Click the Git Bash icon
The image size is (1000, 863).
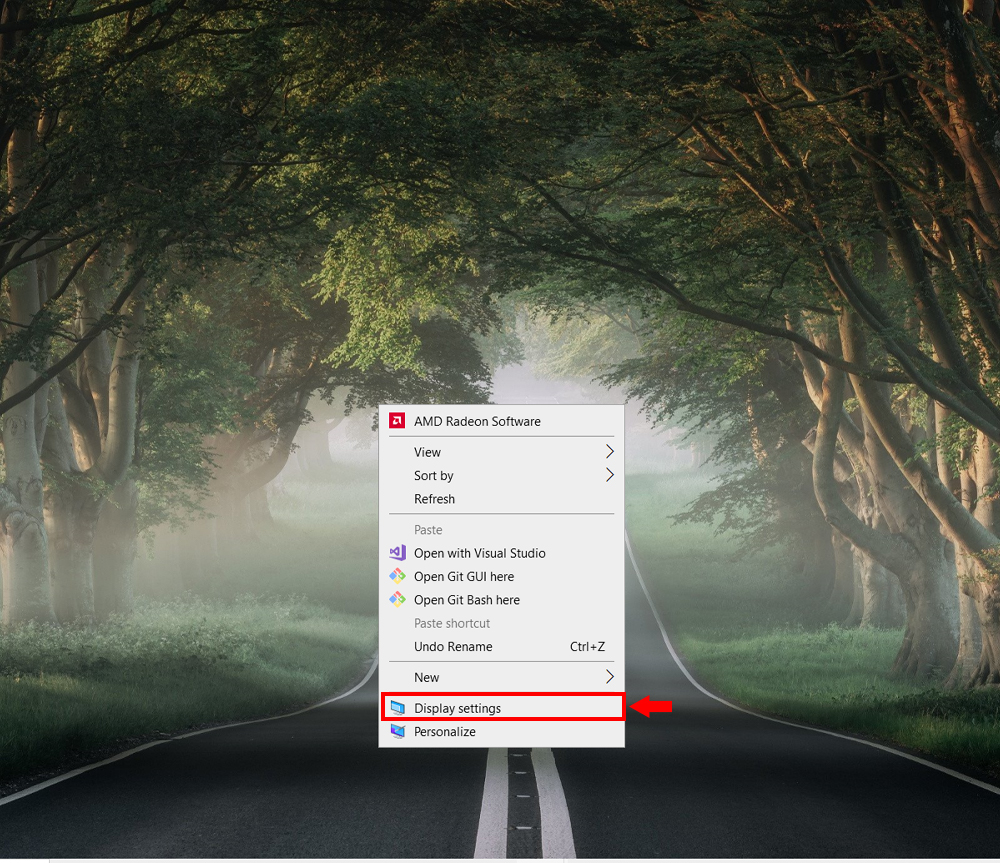point(397,600)
